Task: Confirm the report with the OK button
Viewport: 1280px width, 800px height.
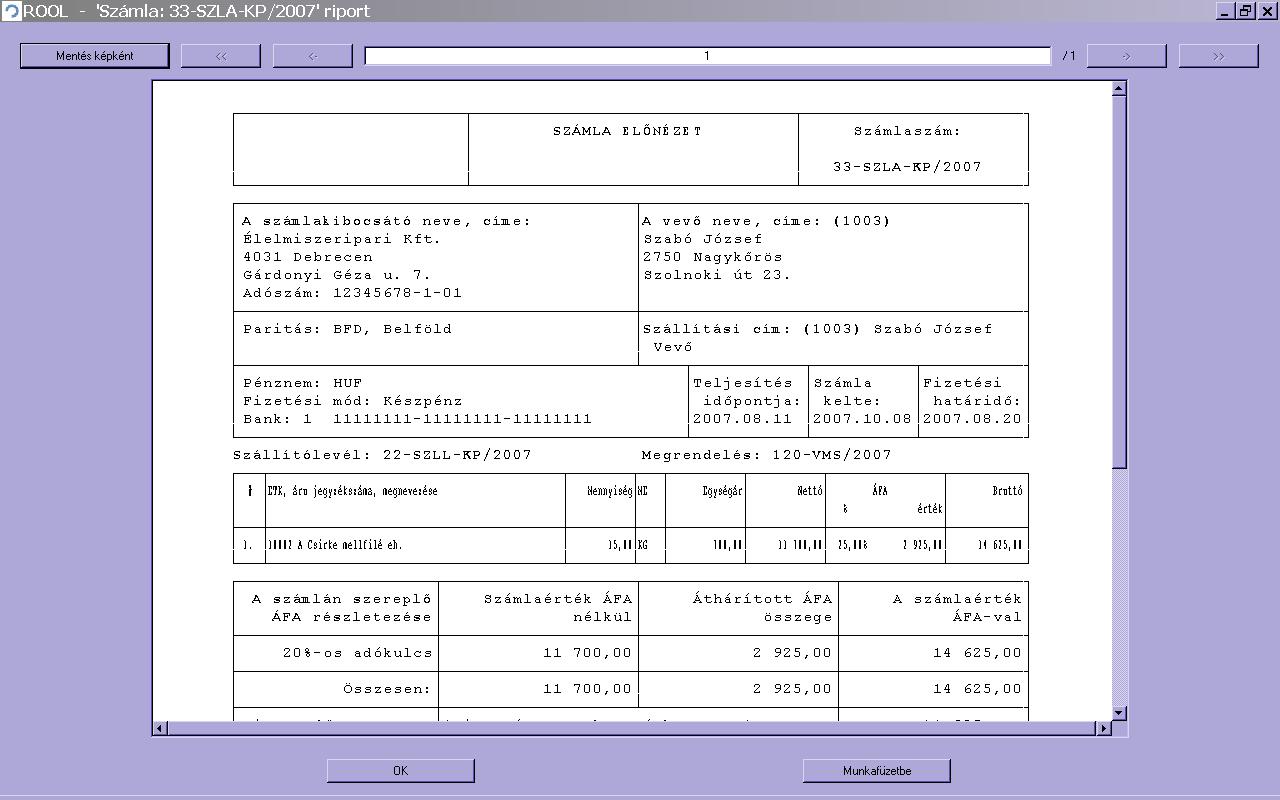Action: tap(400, 770)
